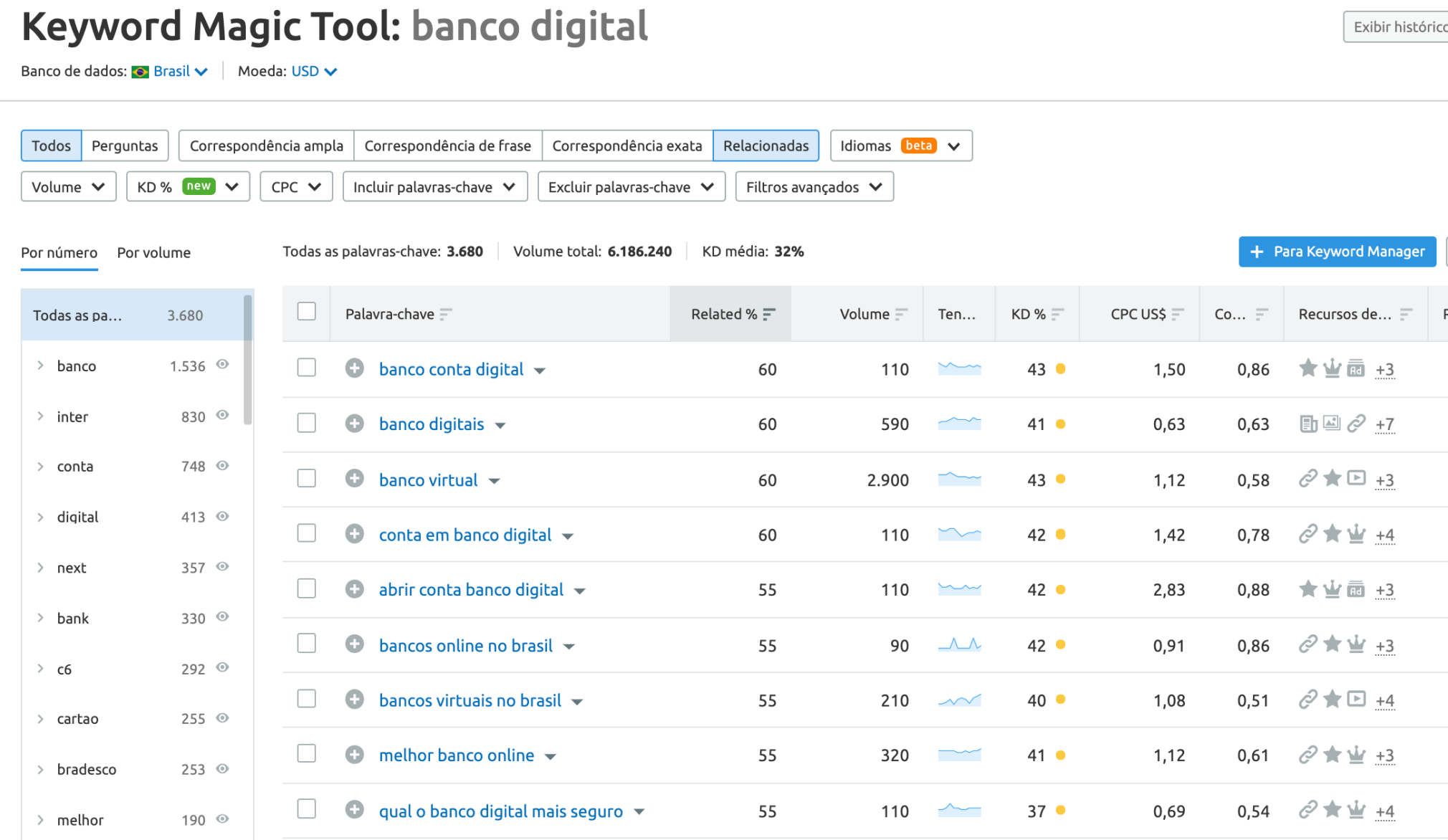Image resolution: width=1448 pixels, height=840 pixels.
Task: Add 'melhor banco online' with plus icon
Action: coord(354,755)
